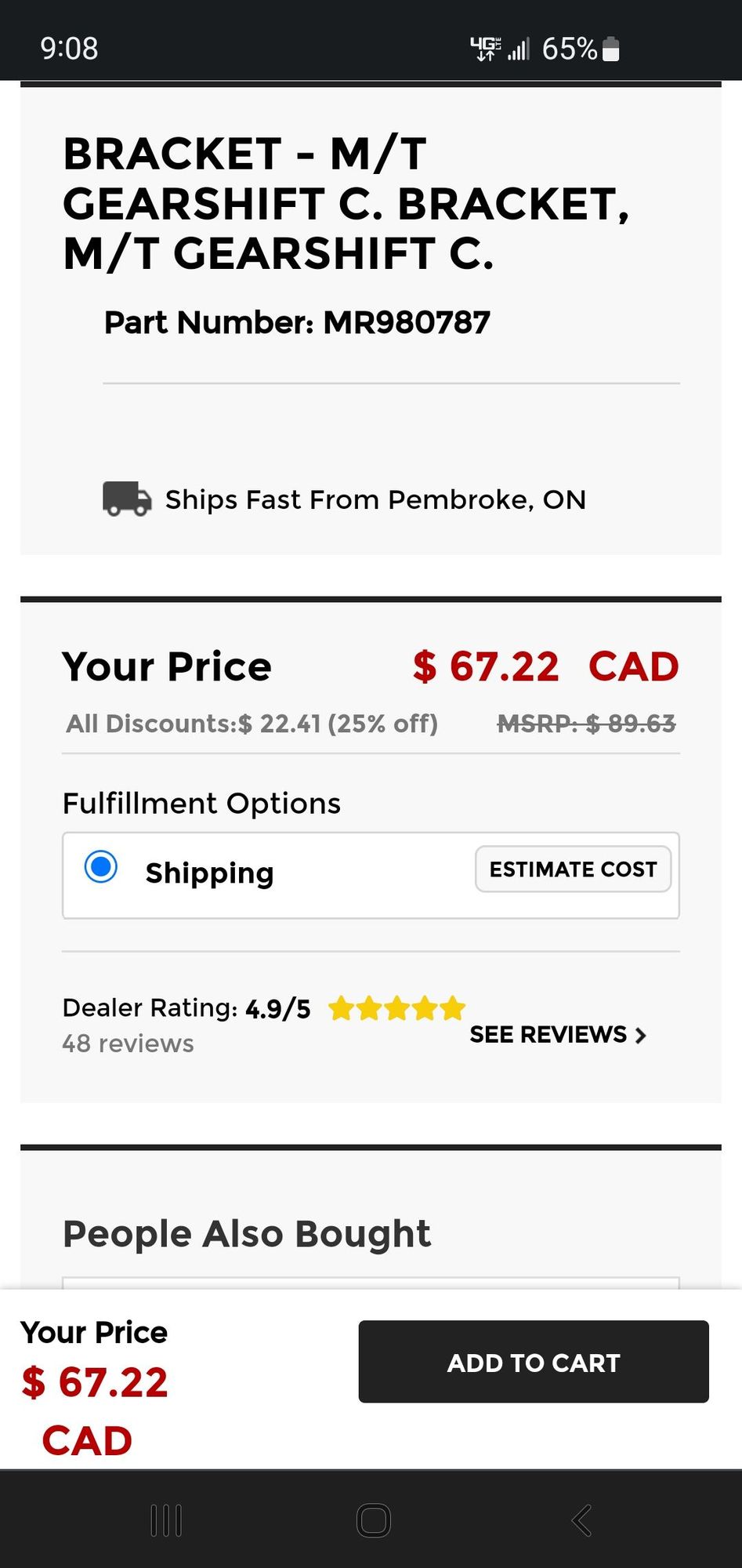Tap the Ships Fast From Pembroke text
742x1568 pixels.
pyautogui.click(x=375, y=499)
